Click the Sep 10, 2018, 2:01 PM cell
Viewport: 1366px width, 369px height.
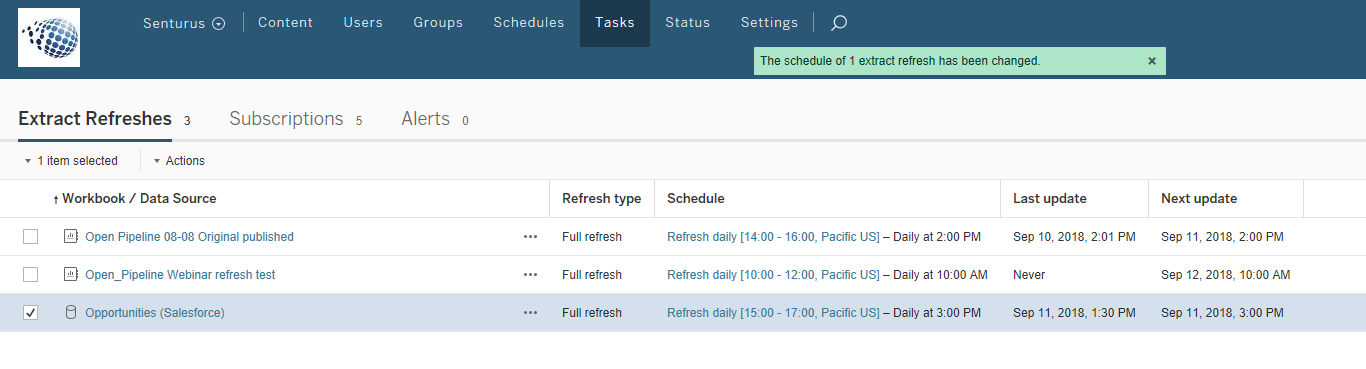tap(1074, 237)
